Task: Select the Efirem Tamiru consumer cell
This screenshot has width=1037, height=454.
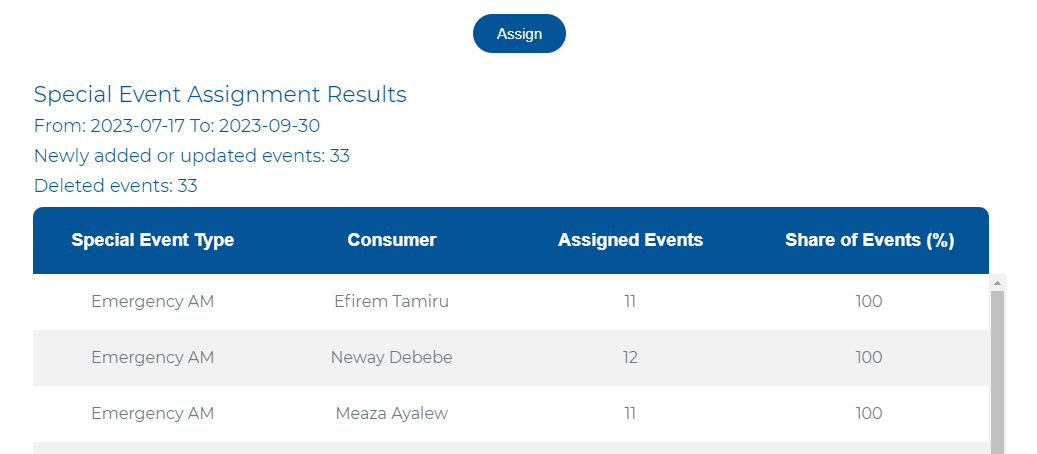Action: click(x=392, y=302)
